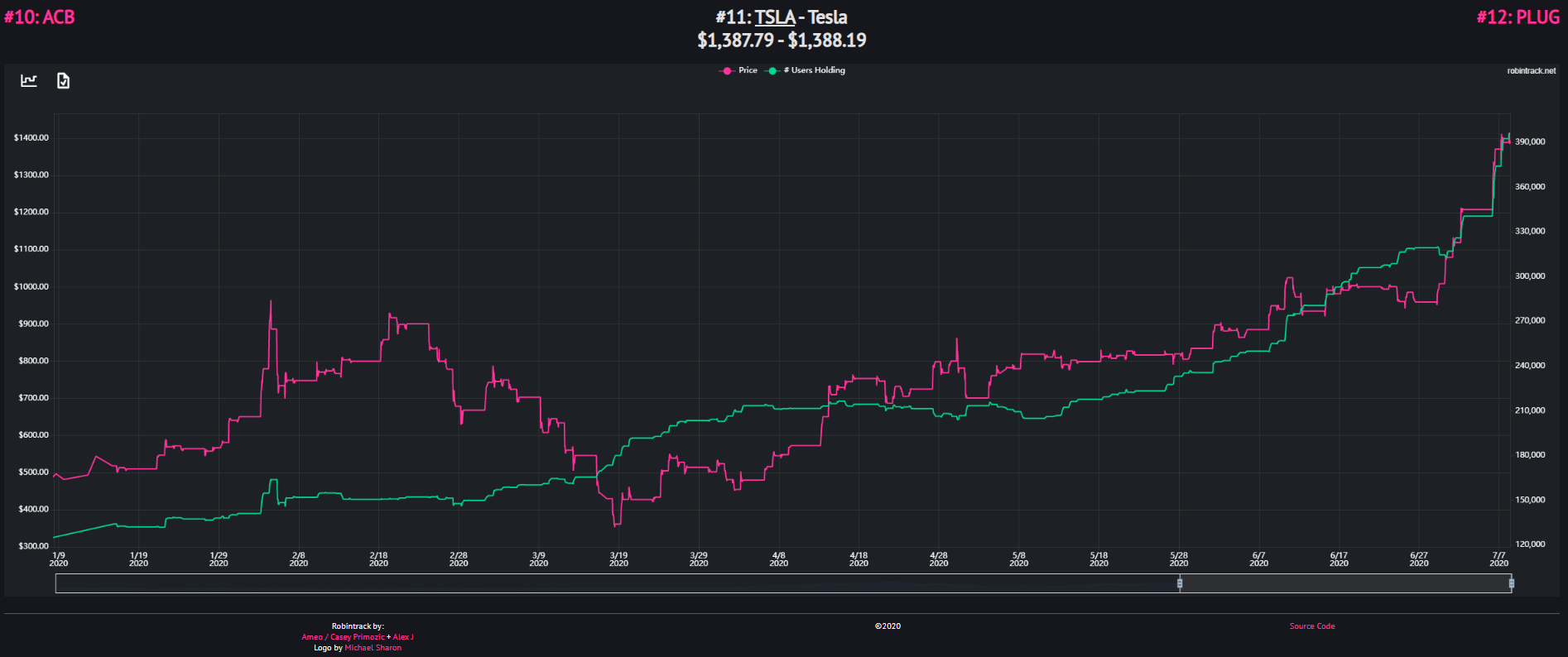Click the 5/28 2020 date axis label

tap(1179, 559)
